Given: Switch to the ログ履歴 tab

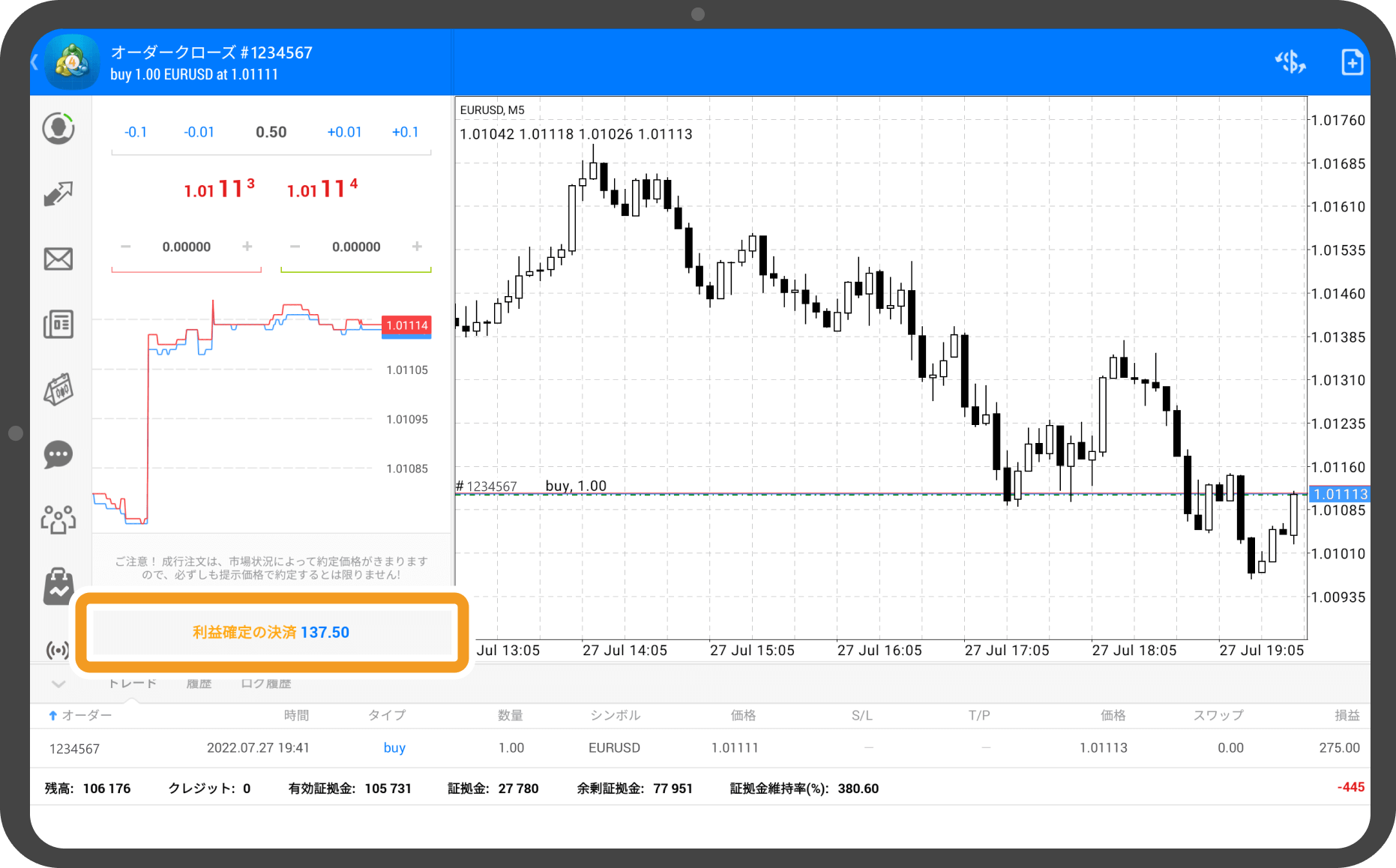Looking at the screenshot, I should coord(265,684).
